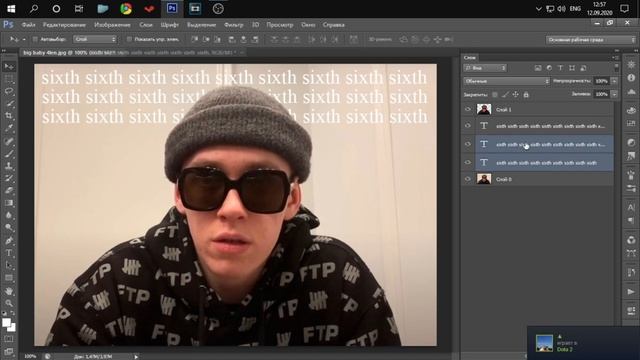Open the layer fill slider arrow
640x360 pixels.
click(x=614, y=94)
